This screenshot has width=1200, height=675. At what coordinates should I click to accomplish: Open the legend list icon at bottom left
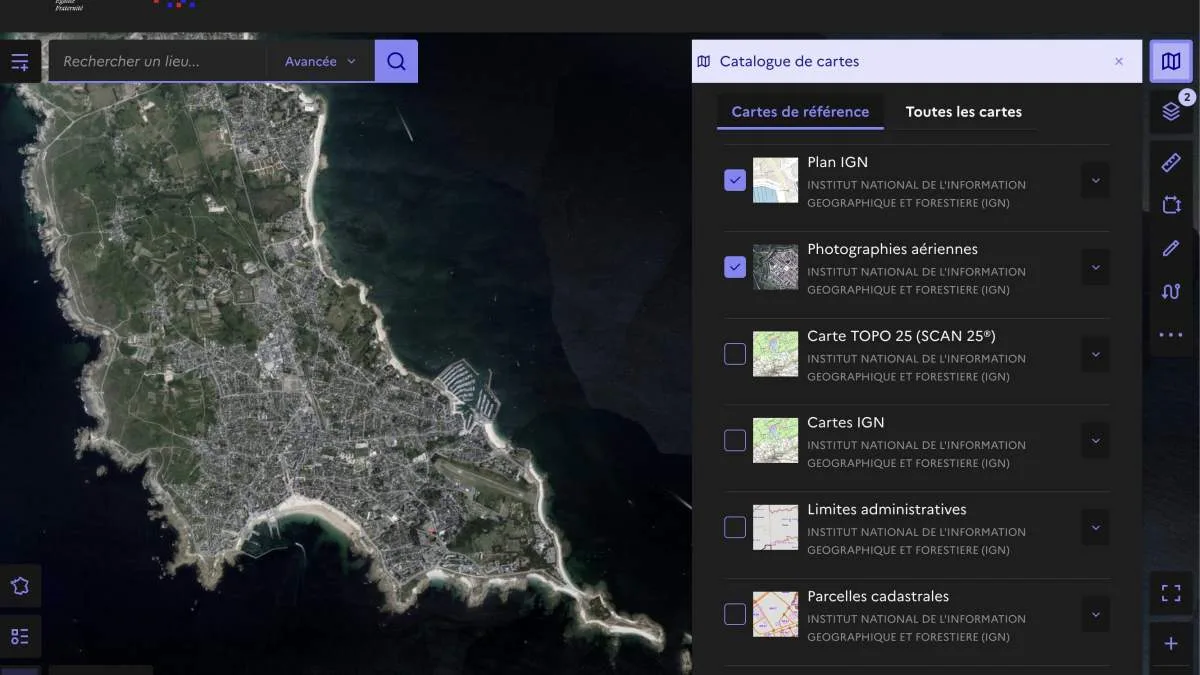point(20,636)
